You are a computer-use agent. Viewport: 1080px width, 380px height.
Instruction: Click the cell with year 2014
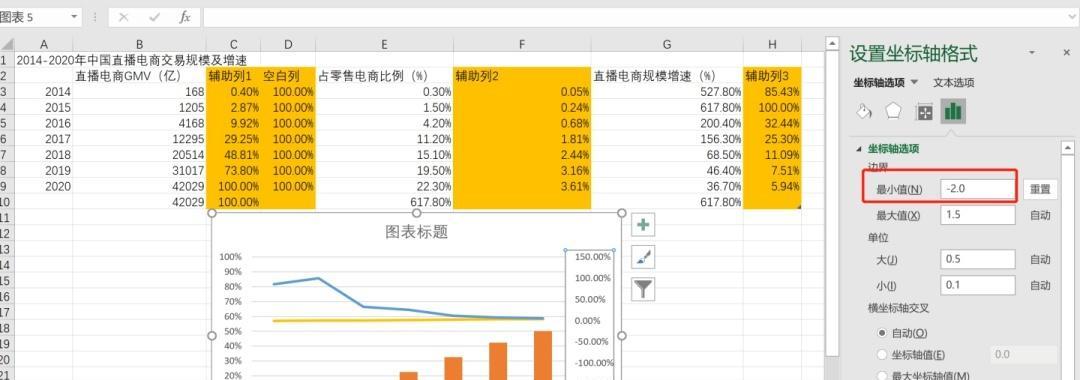tap(43, 92)
